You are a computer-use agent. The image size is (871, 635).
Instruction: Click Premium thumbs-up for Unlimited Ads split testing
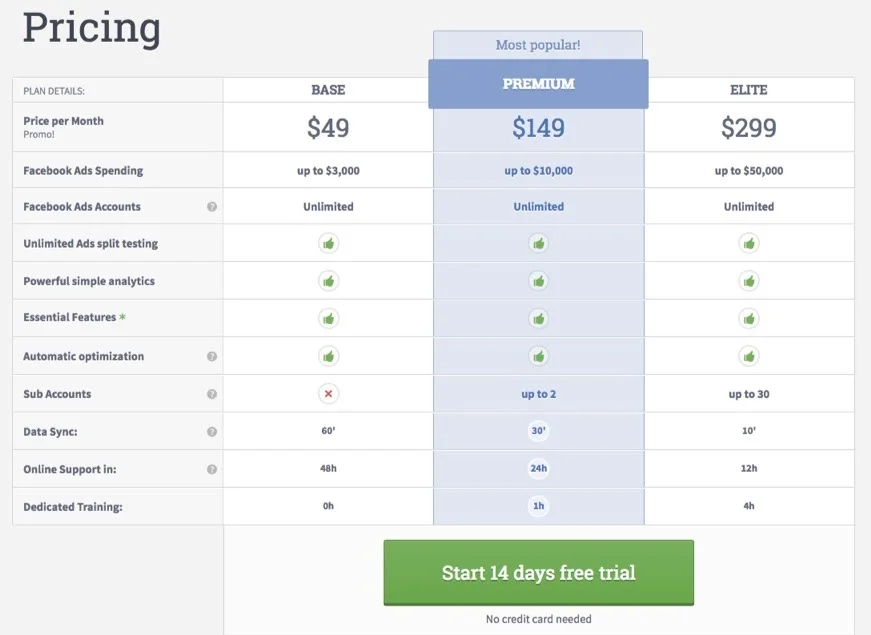[538, 243]
